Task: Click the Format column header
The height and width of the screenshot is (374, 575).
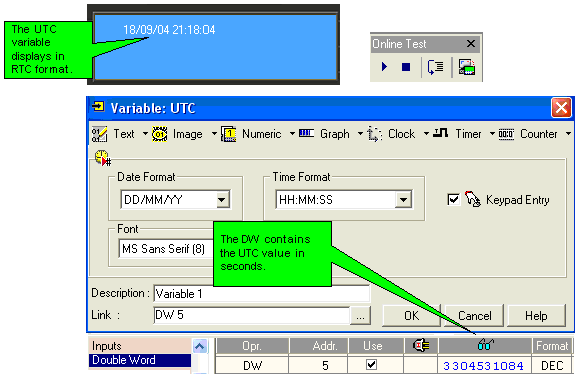Action: pos(552,346)
